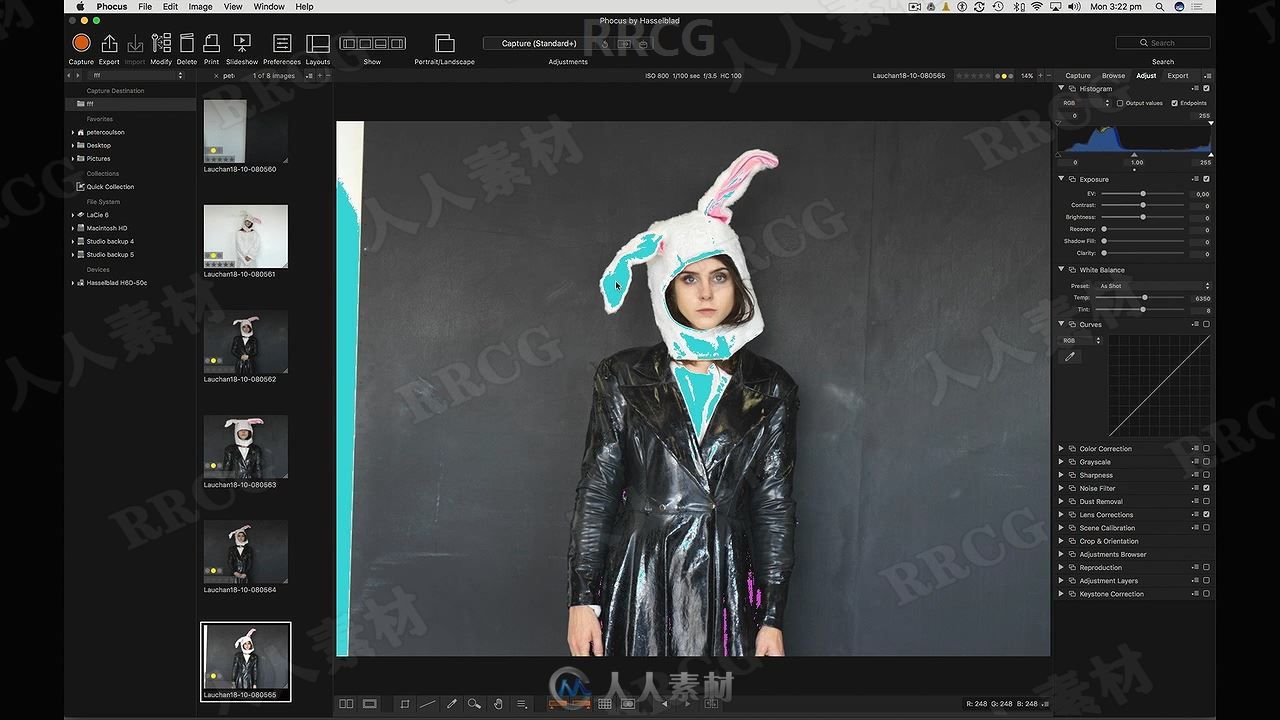Click the Show layout selector in toolbar
1280x720 pixels.
[372, 43]
